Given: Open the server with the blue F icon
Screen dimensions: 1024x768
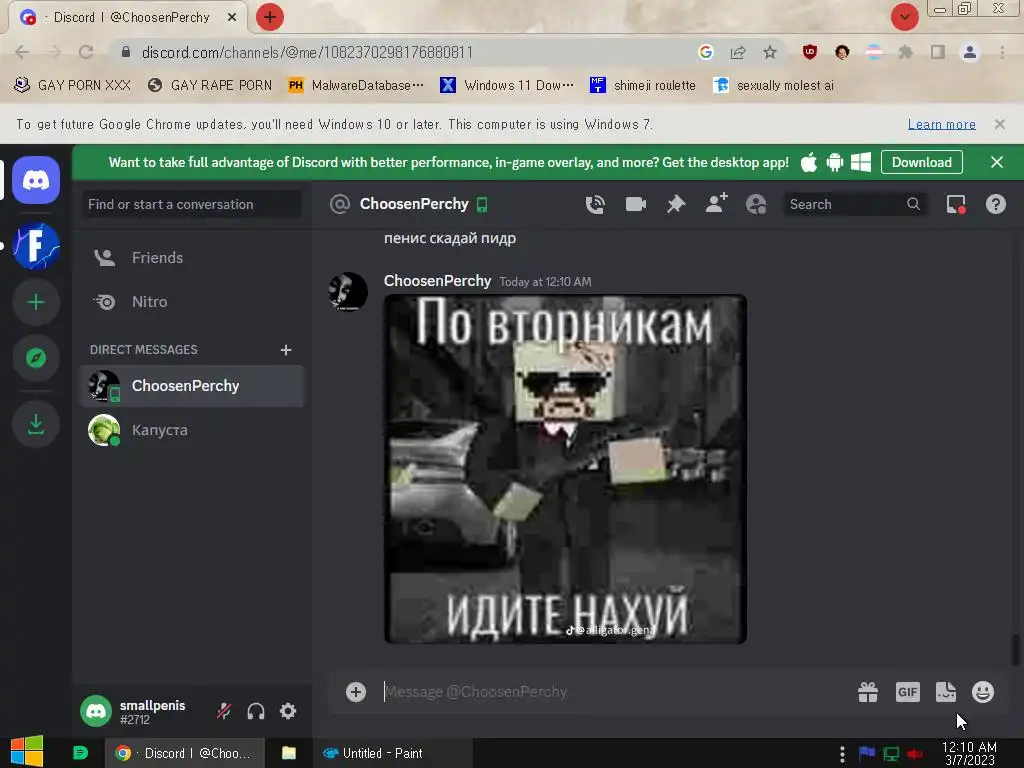Looking at the screenshot, I should pyautogui.click(x=36, y=246).
